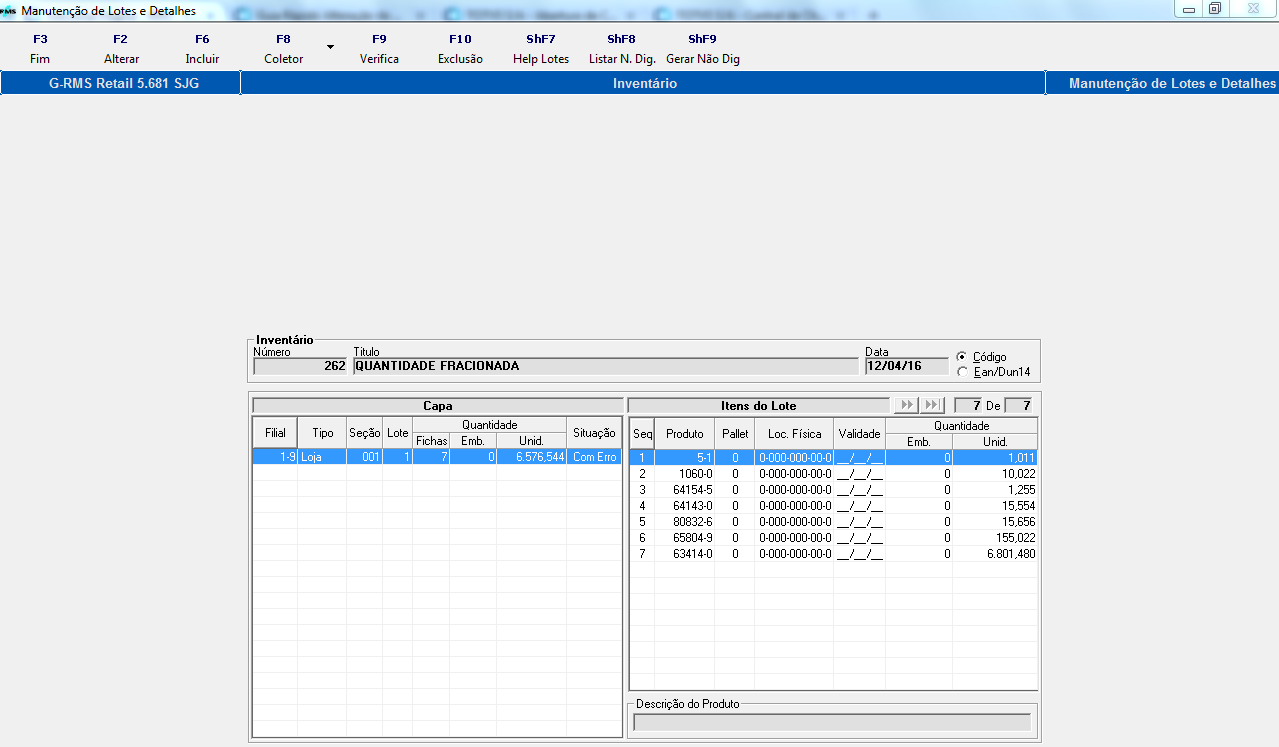This screenshot has height=747, width=1279.
Task: Select the Código radio option
Action: 962,357
